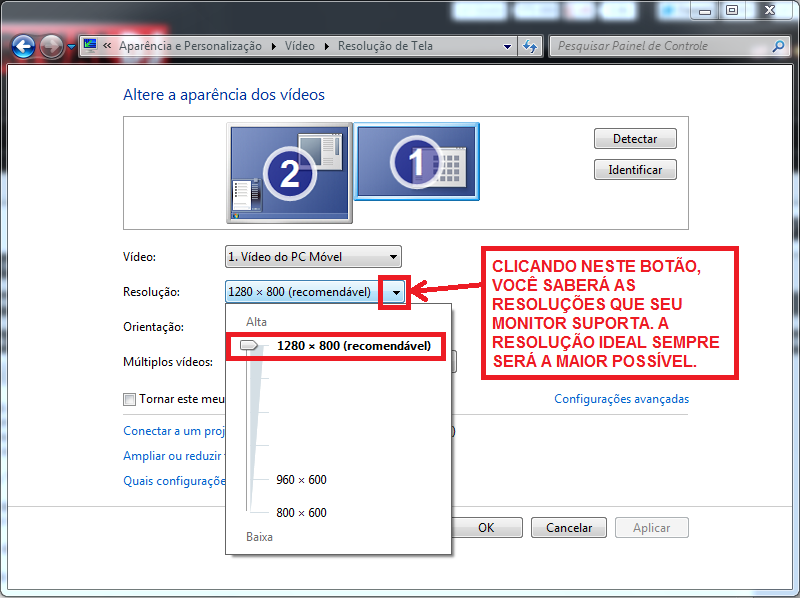
Task: Open the Aparência e Personalização breadcrumb
Action: tap(190, 46)
